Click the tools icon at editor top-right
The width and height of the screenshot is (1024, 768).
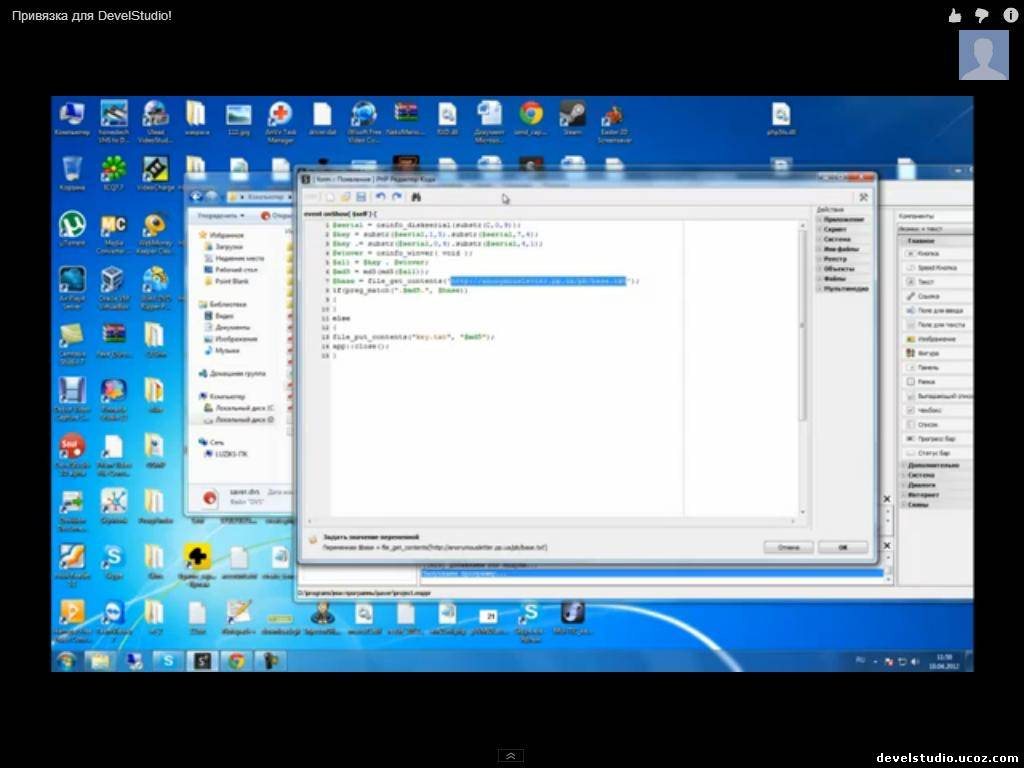pos(863,198)
